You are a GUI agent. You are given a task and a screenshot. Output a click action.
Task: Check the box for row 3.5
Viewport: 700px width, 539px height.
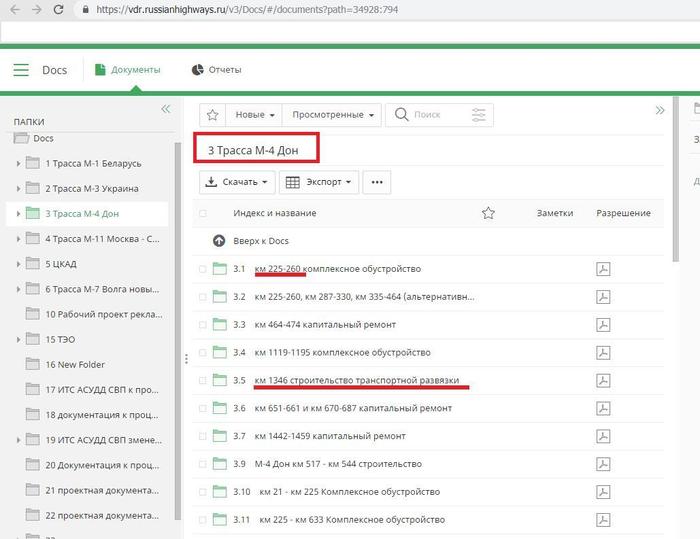point(203,381)
